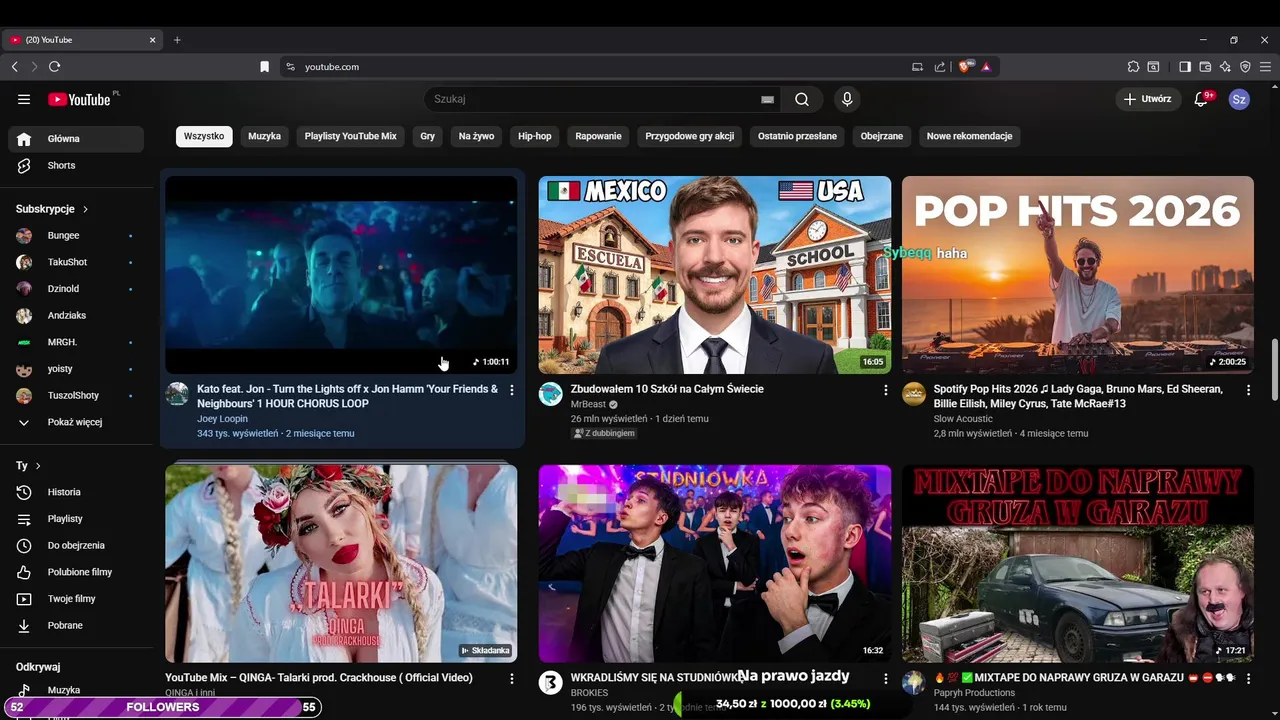Select the Ostatnio przesłane chip

coord(797,136)
